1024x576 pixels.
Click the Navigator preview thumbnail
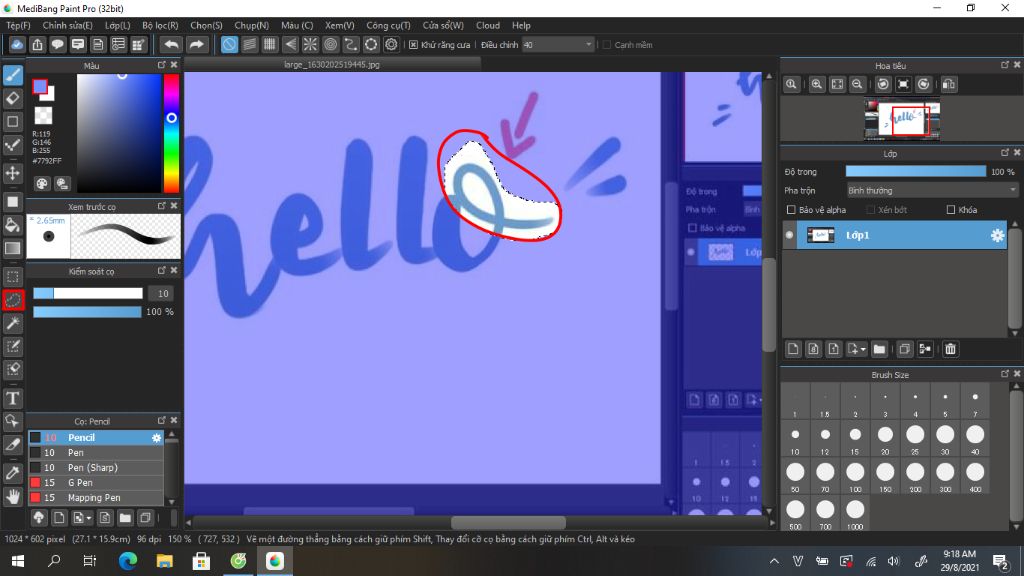(x=902, y=120)
